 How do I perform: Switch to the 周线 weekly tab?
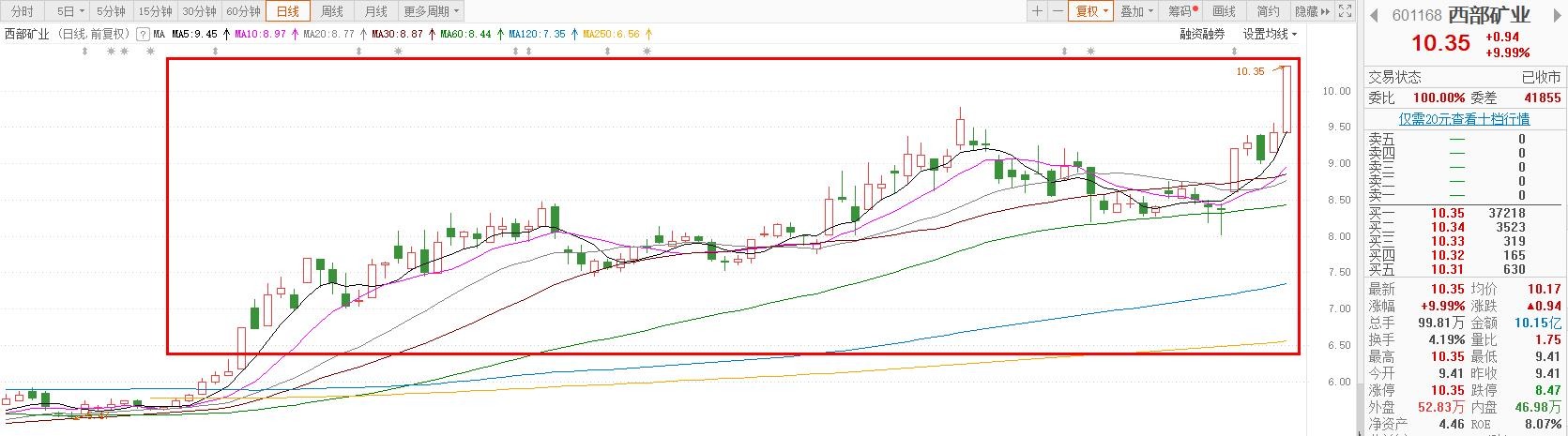click(x=332, y=11)
